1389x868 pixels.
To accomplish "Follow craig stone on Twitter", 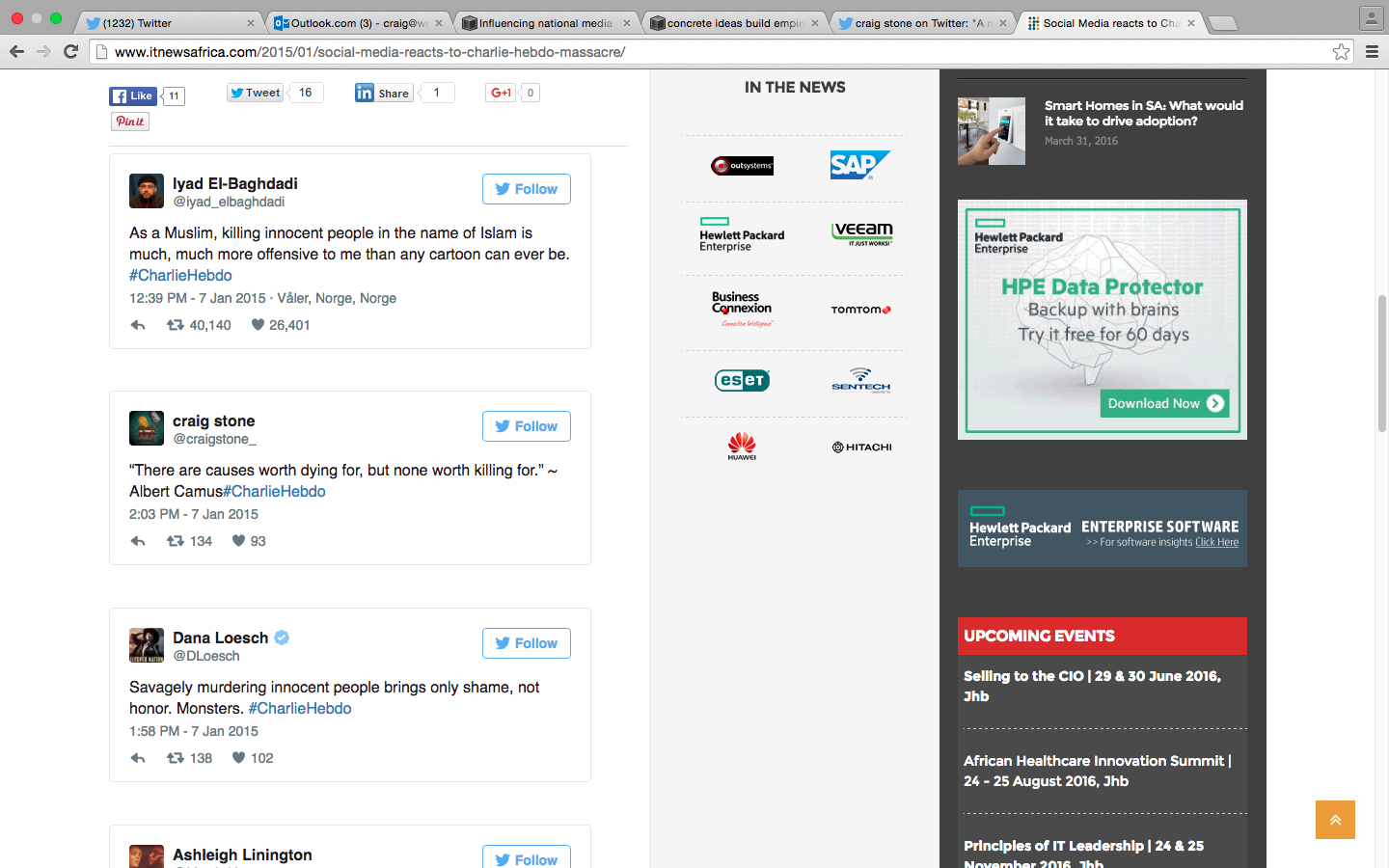I will [527, 426].
